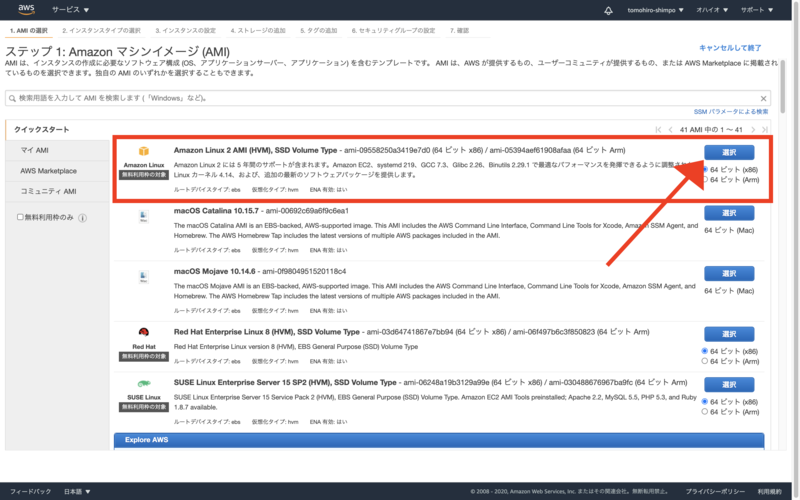The image size is (800, 500).
Task: Go to next page of AMI list
Action: click(x=753, y=130)
